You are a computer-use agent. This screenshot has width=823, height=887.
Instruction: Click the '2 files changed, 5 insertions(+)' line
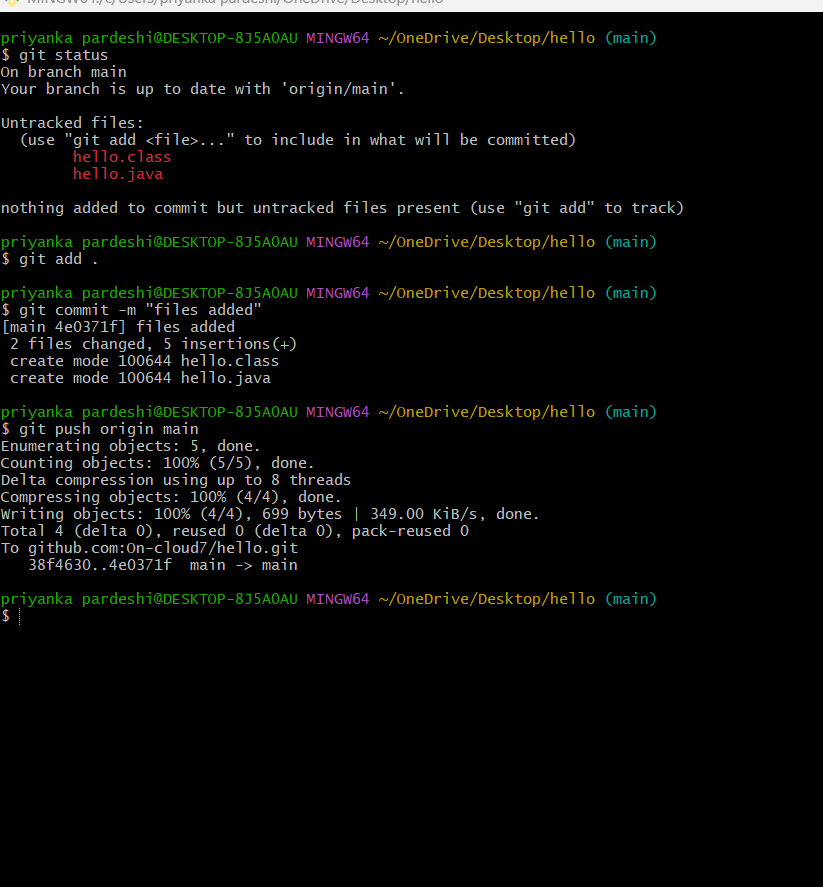coord(153,343)
